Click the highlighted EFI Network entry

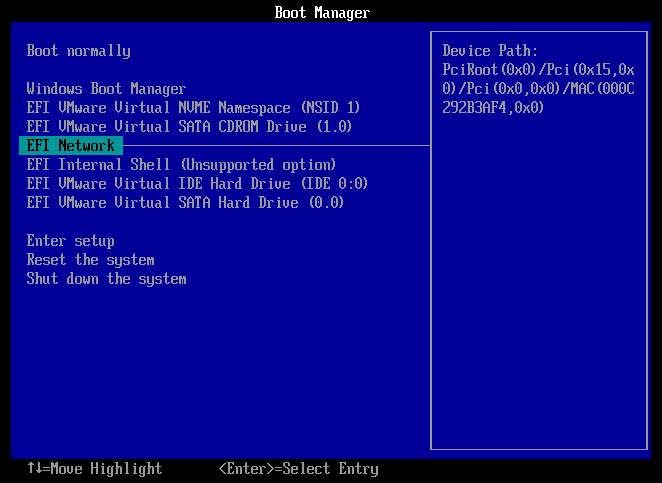(70, 146)
